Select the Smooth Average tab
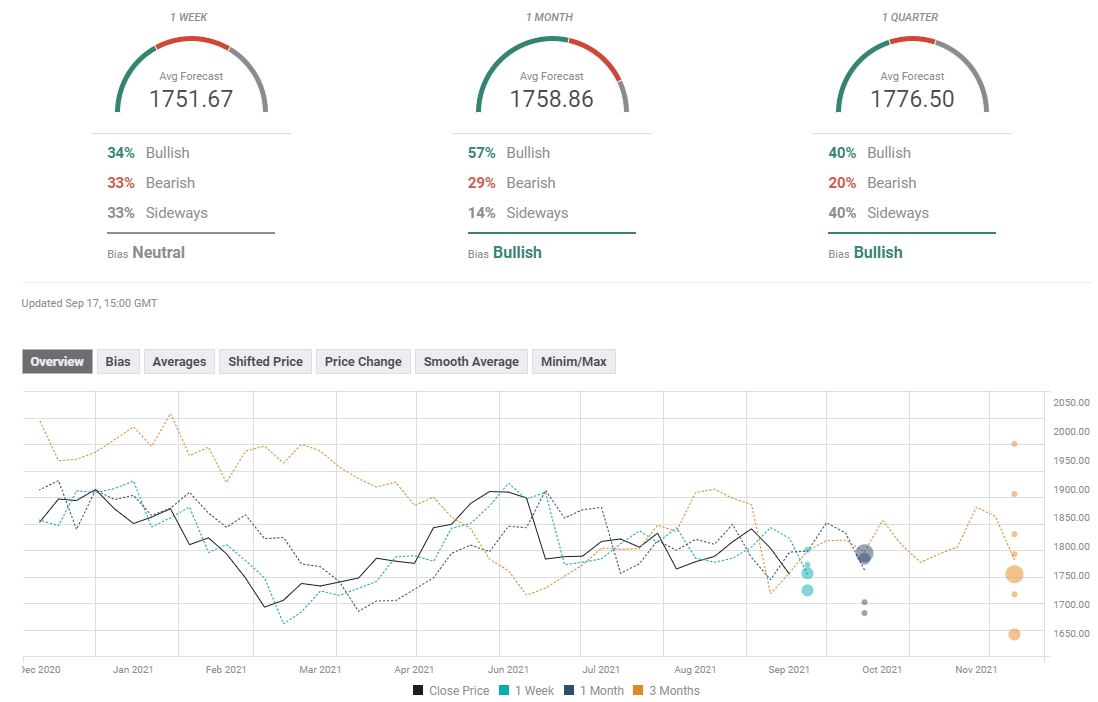Image resolution: width=1098 pixels, height=702 pixels. 471,362
